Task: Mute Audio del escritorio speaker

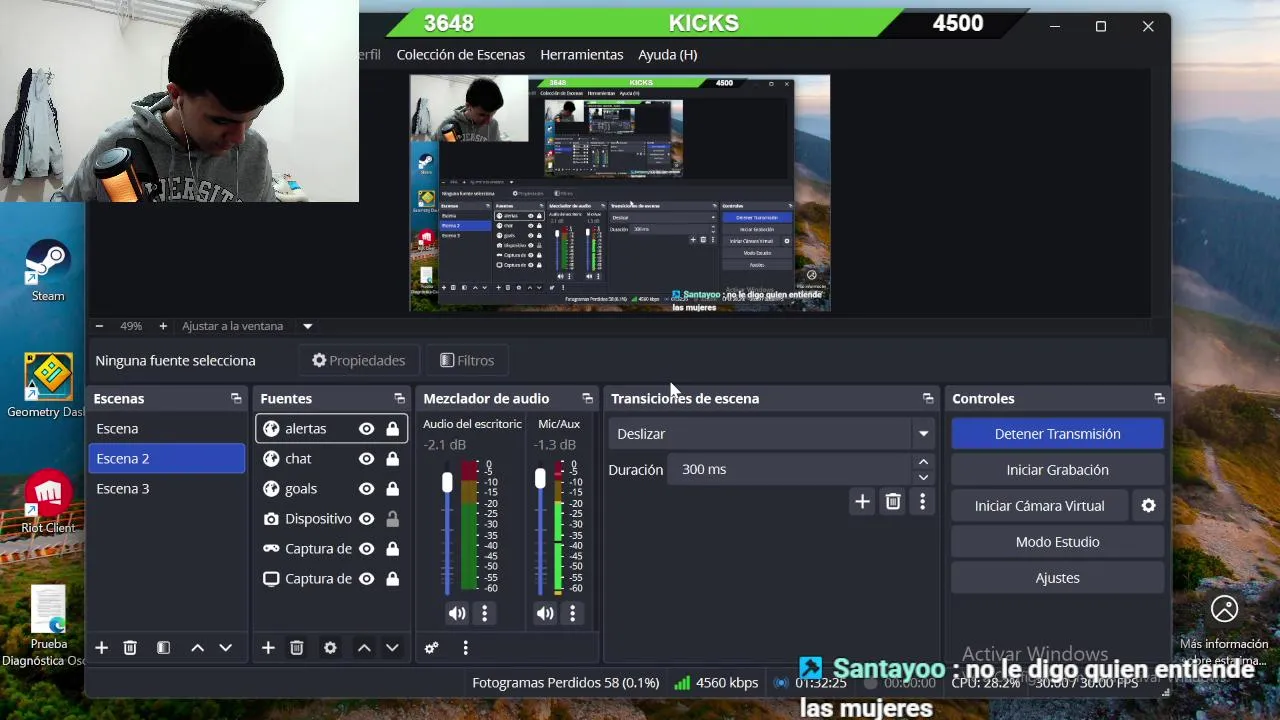Action: (457, 613)
